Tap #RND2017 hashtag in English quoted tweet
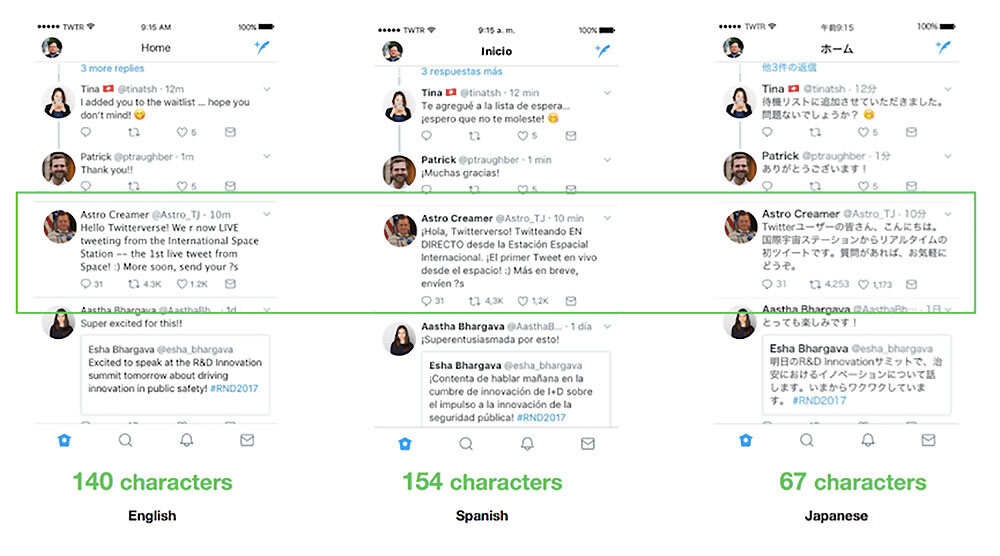The width and height of the screenshot is (1000, 556). (234, 388)
